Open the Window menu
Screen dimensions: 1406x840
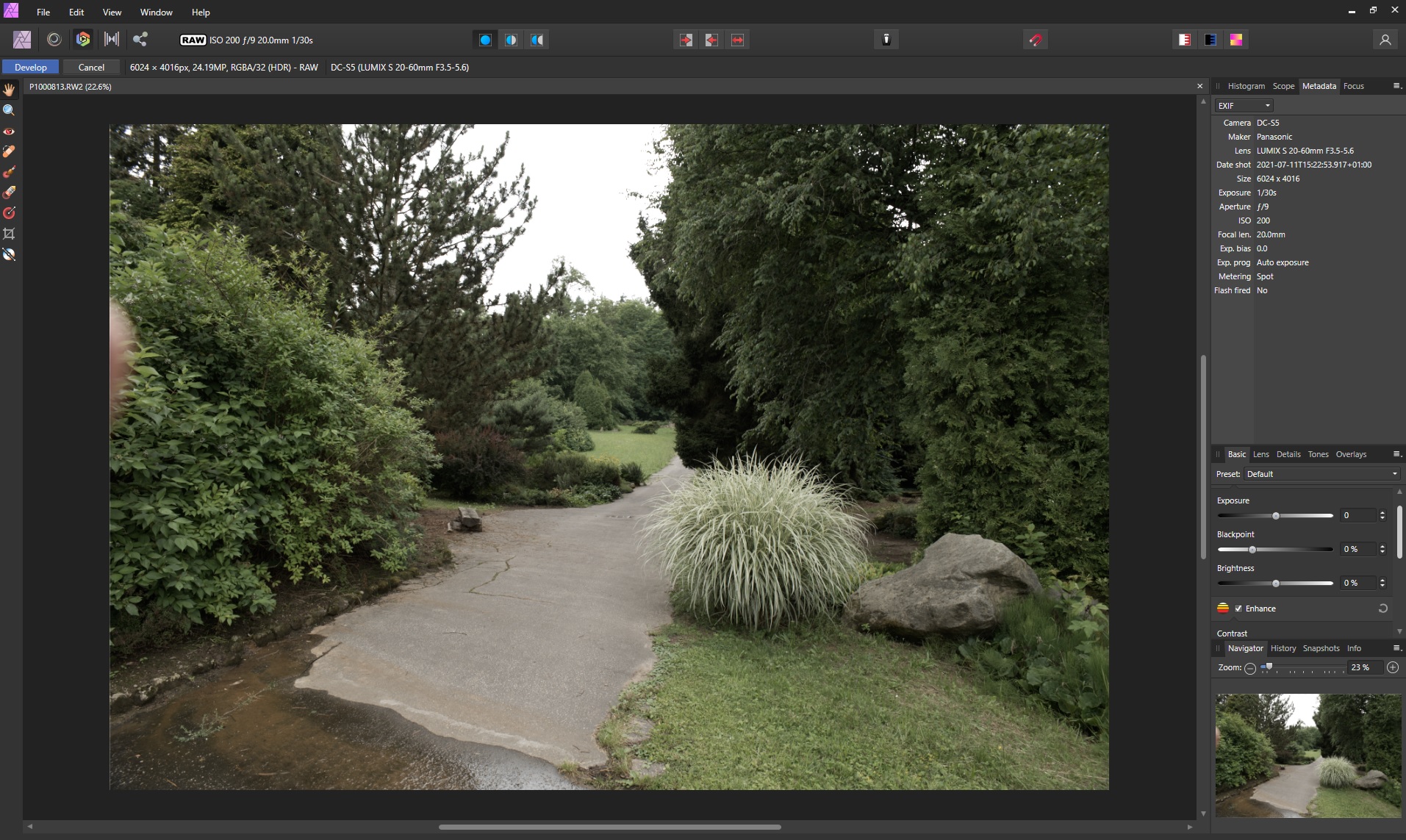156,12
